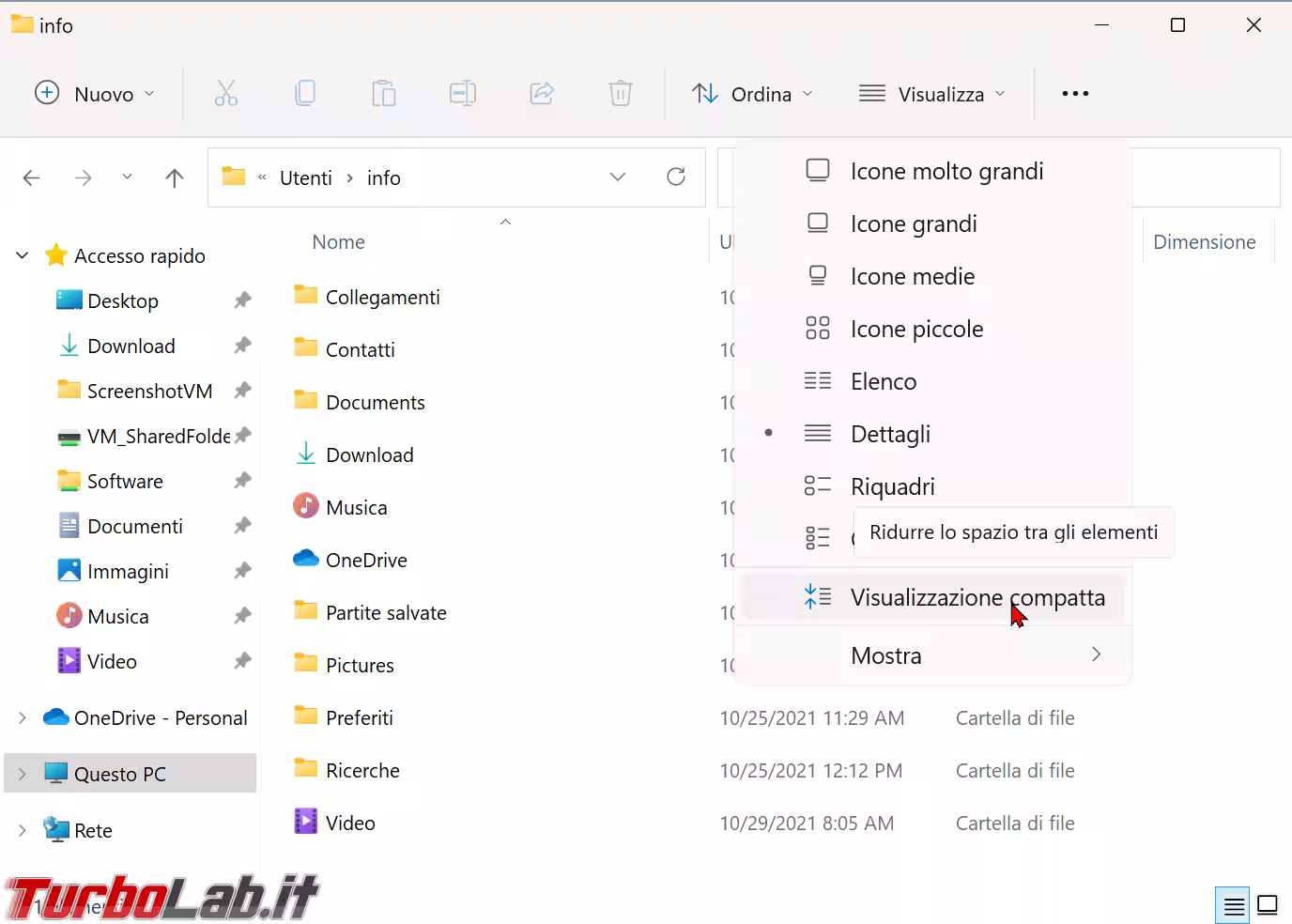Expand the Questo PC tree node

click(23, 774)
